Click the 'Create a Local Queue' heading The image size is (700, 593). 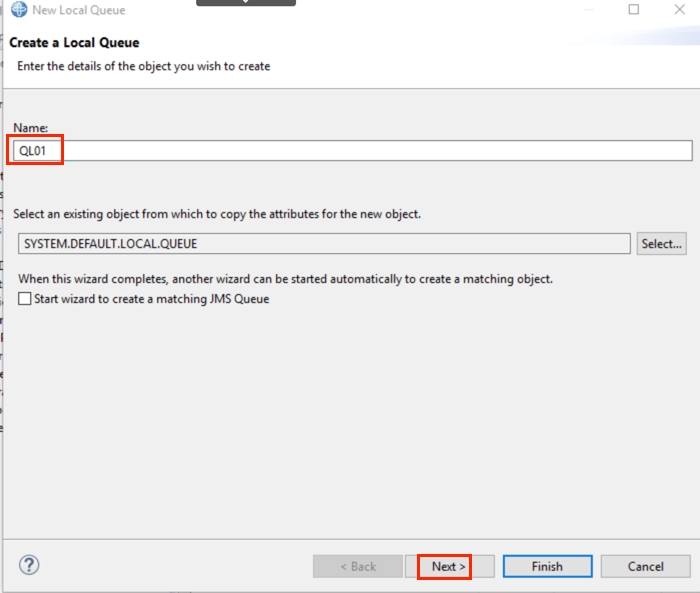coord(74,42)
